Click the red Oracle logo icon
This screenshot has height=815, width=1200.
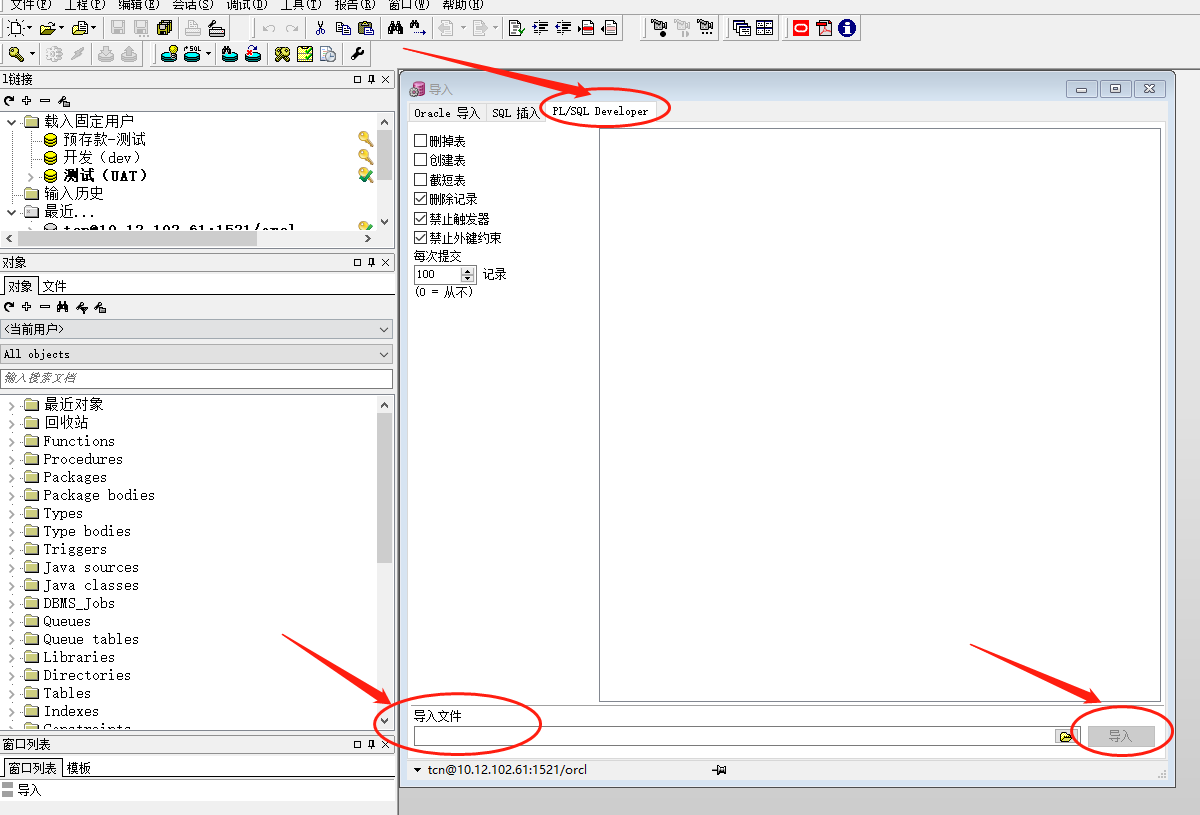pos(800,27)
